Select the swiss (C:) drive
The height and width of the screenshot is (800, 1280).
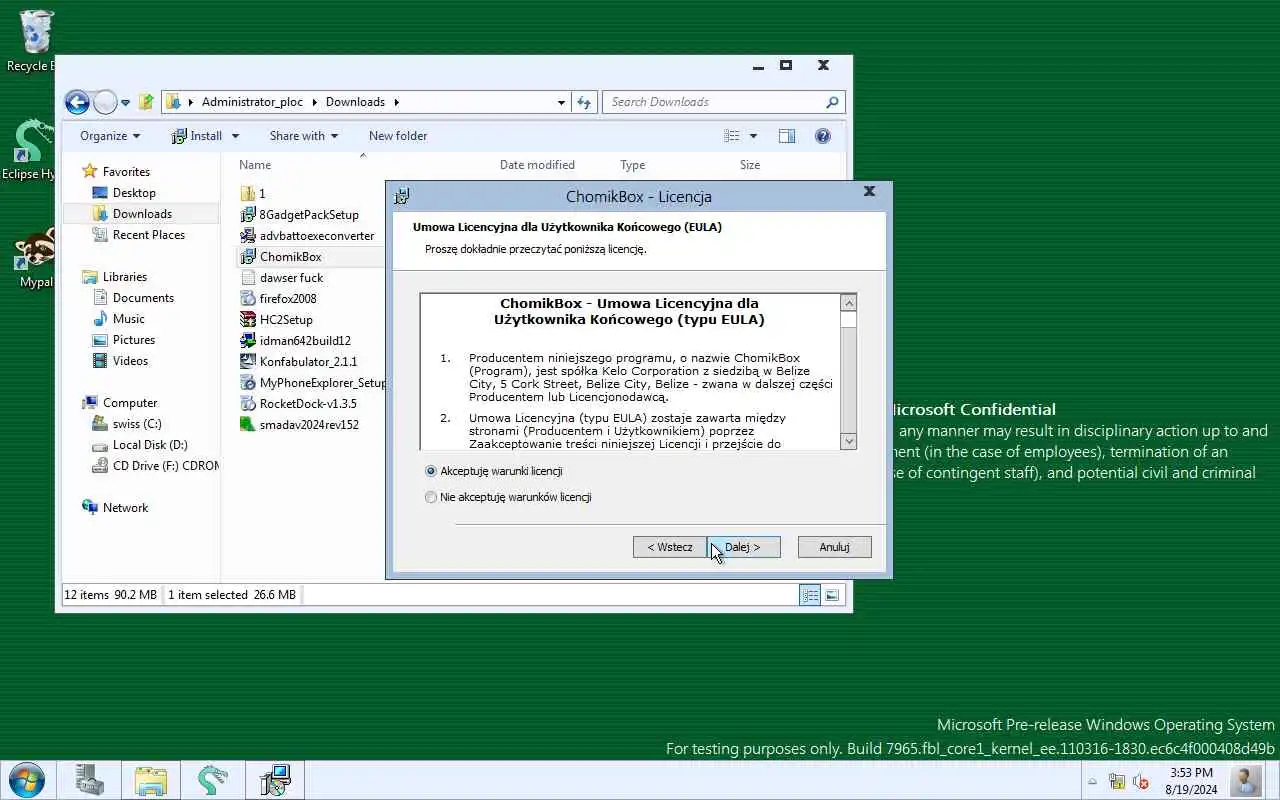[137, 424]
